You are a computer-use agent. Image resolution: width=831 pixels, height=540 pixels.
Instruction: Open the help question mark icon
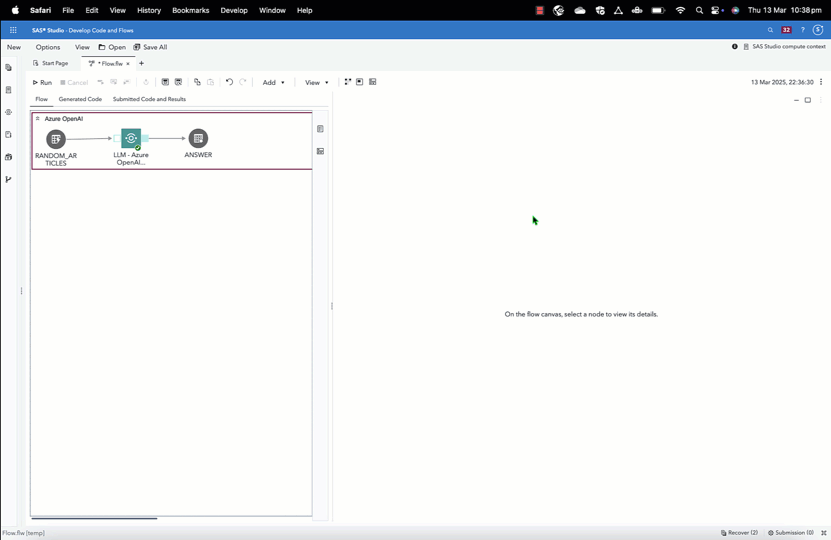coord(802,30)
